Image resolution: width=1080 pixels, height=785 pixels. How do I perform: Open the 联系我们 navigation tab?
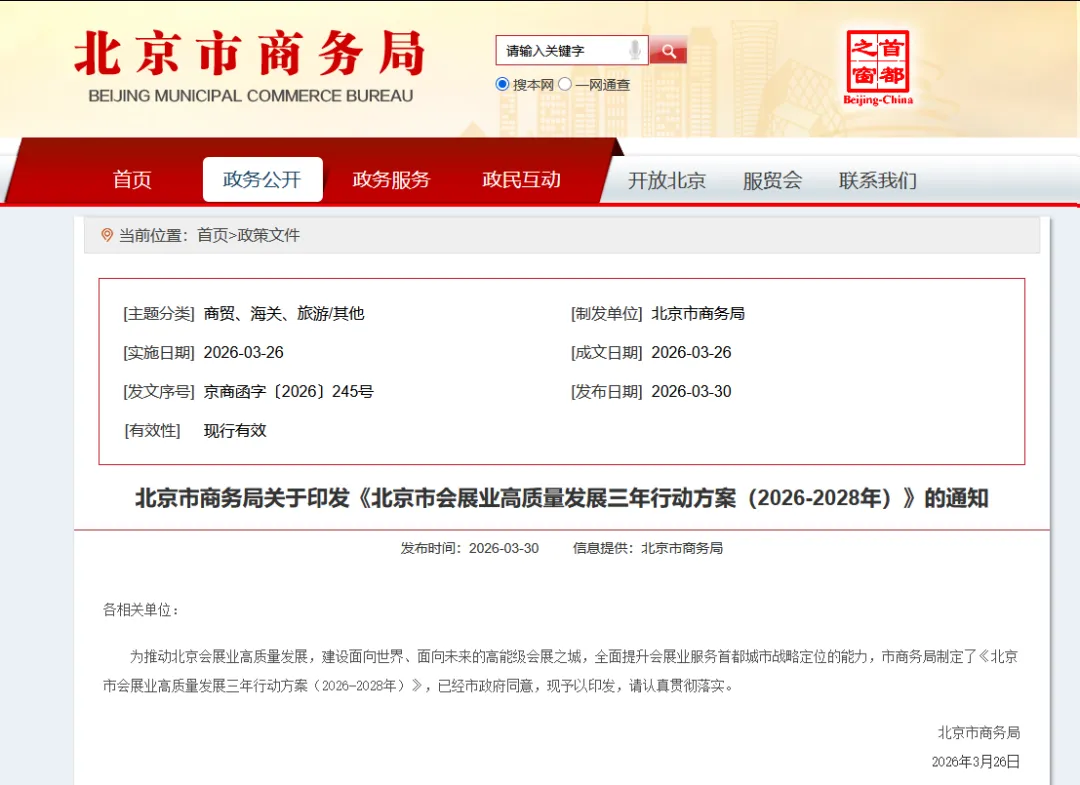point(878,180)
